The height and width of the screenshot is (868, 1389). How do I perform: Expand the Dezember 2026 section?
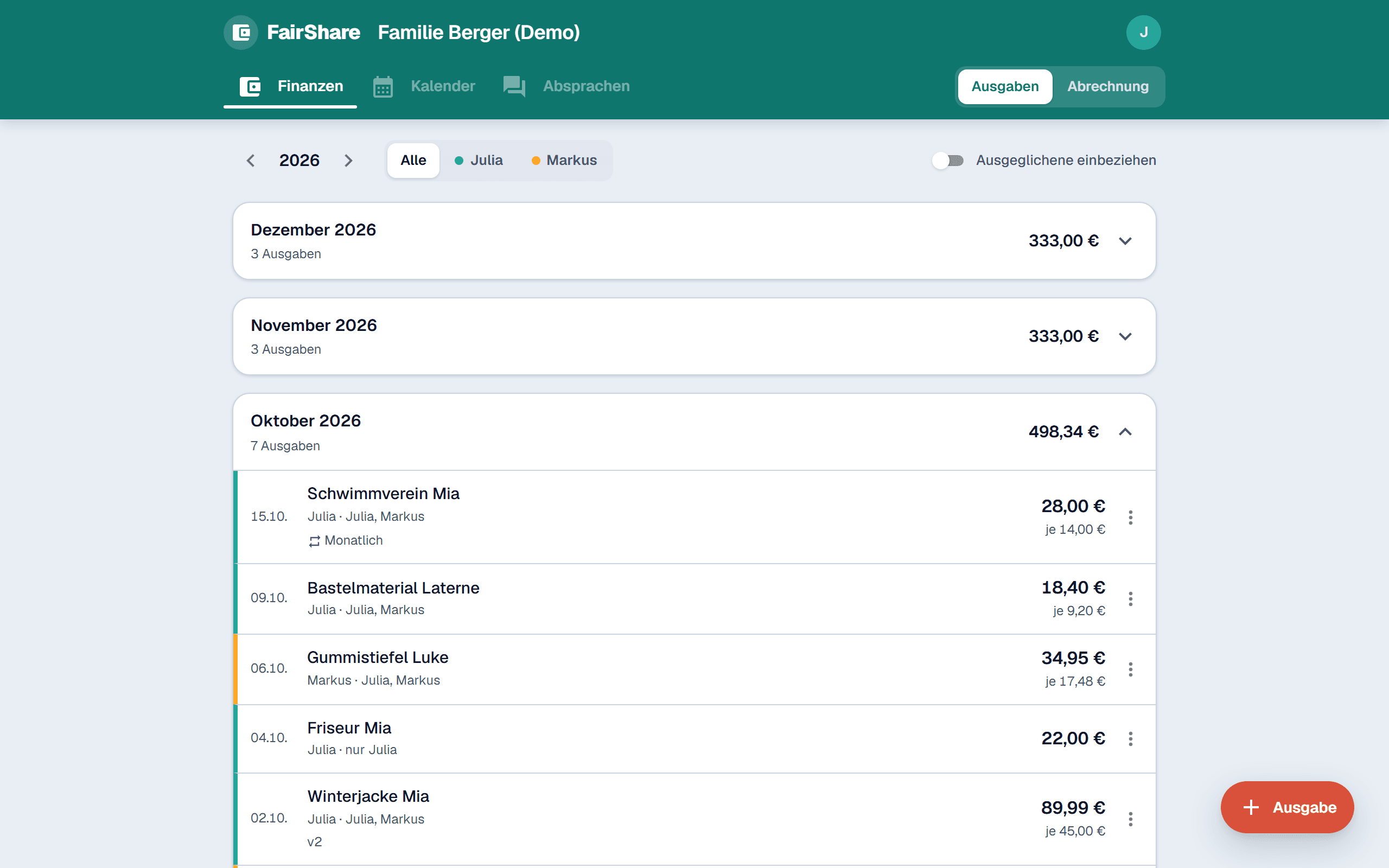tap(1125, 240)
